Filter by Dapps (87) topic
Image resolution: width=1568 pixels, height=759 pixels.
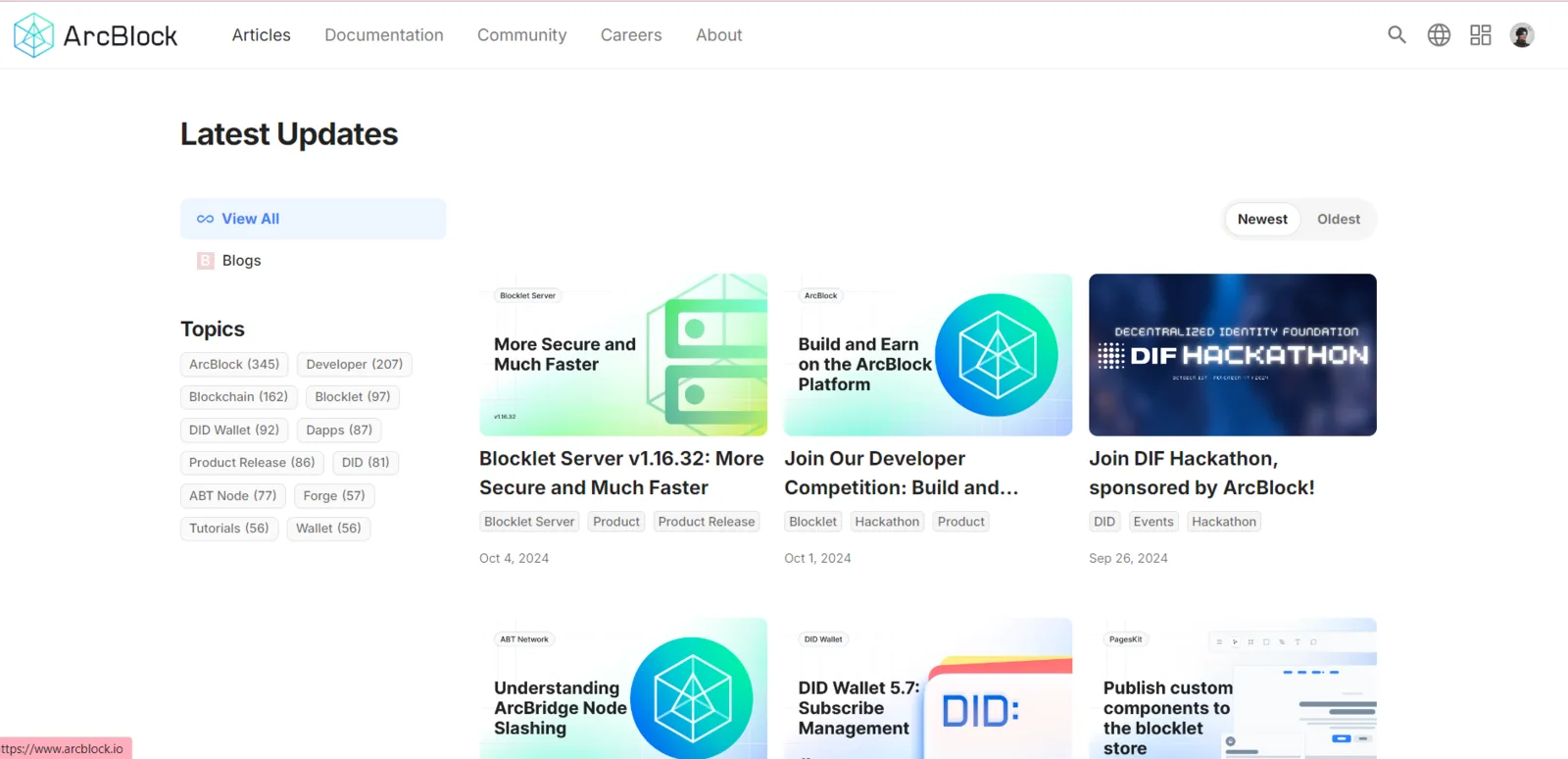click(x=339, y=430)
